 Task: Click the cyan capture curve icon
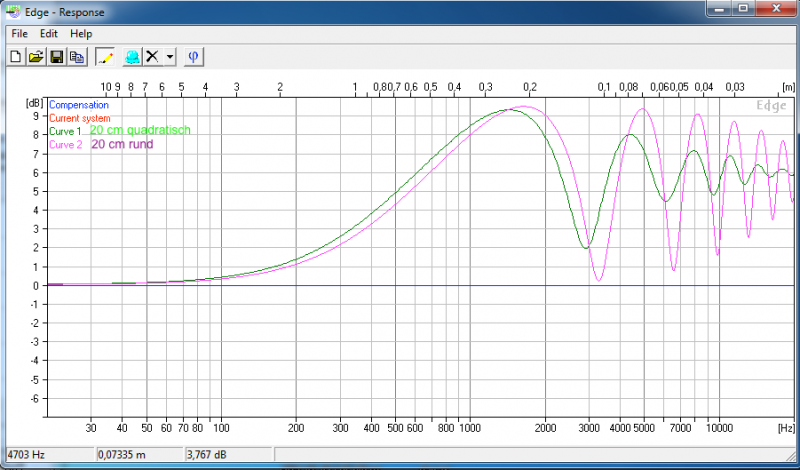tap(131, 57)
